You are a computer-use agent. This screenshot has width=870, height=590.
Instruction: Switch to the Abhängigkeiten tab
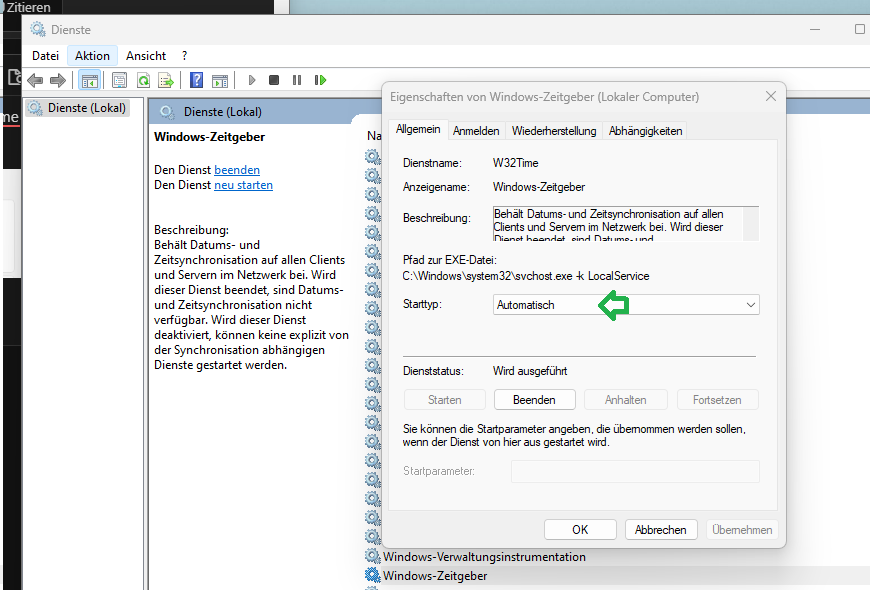coord(645,131)
